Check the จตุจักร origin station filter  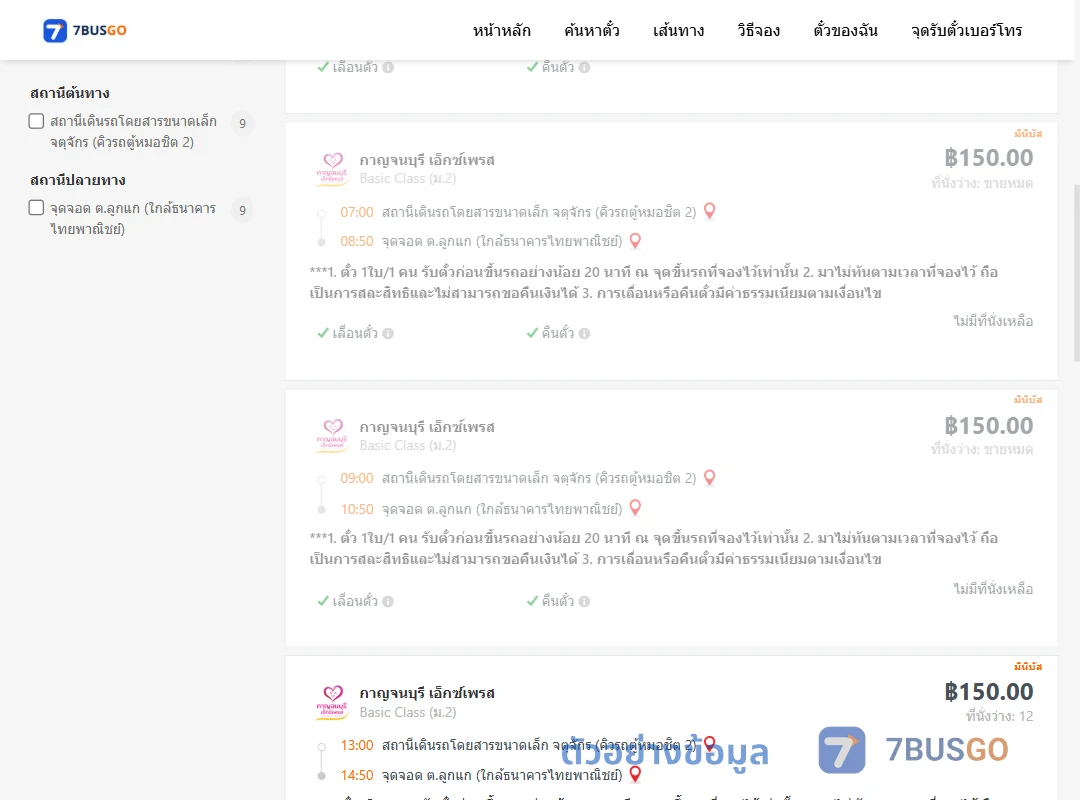[37, 121]
